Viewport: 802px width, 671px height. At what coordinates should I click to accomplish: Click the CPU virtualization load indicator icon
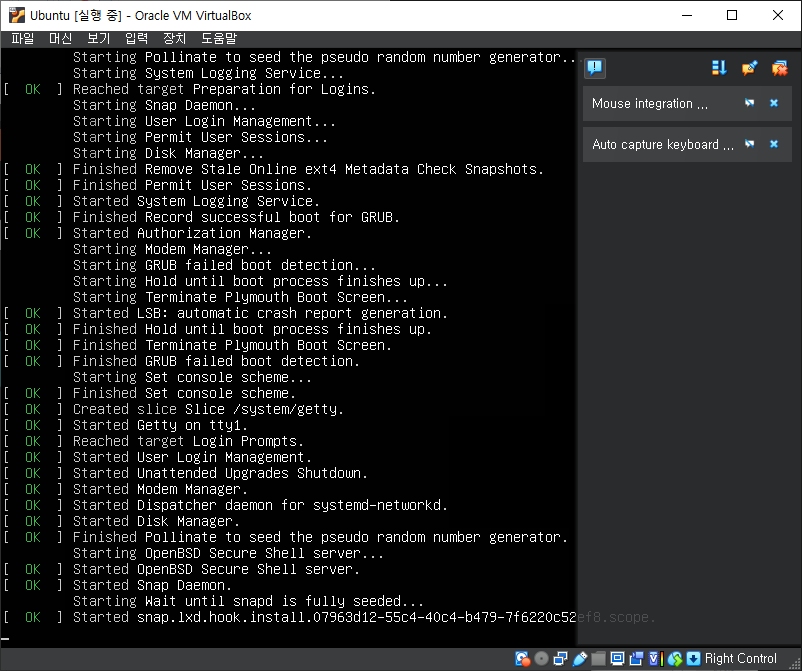click(656, 659)
